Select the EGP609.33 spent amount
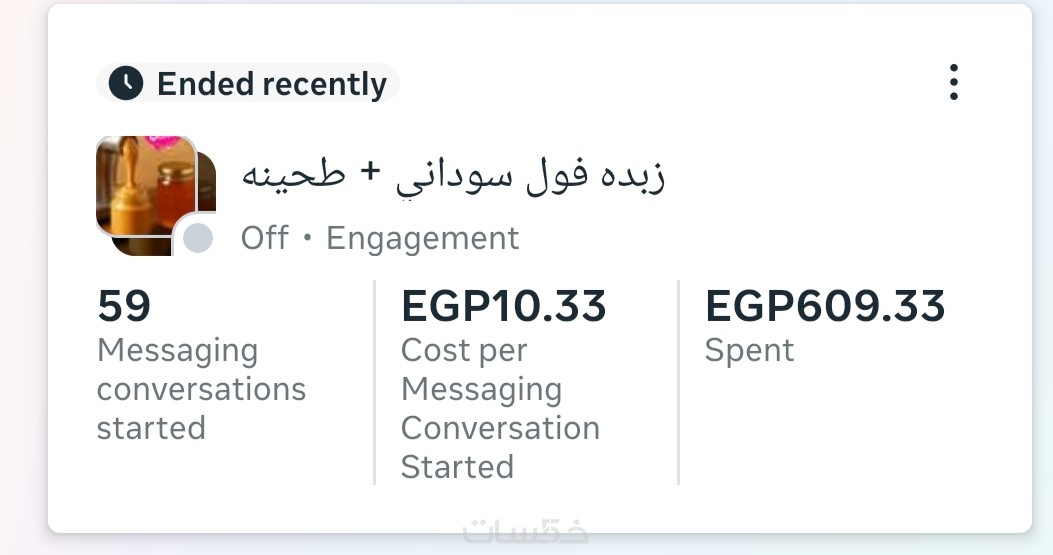This screenshot has height=555, width=1053. 825,306
